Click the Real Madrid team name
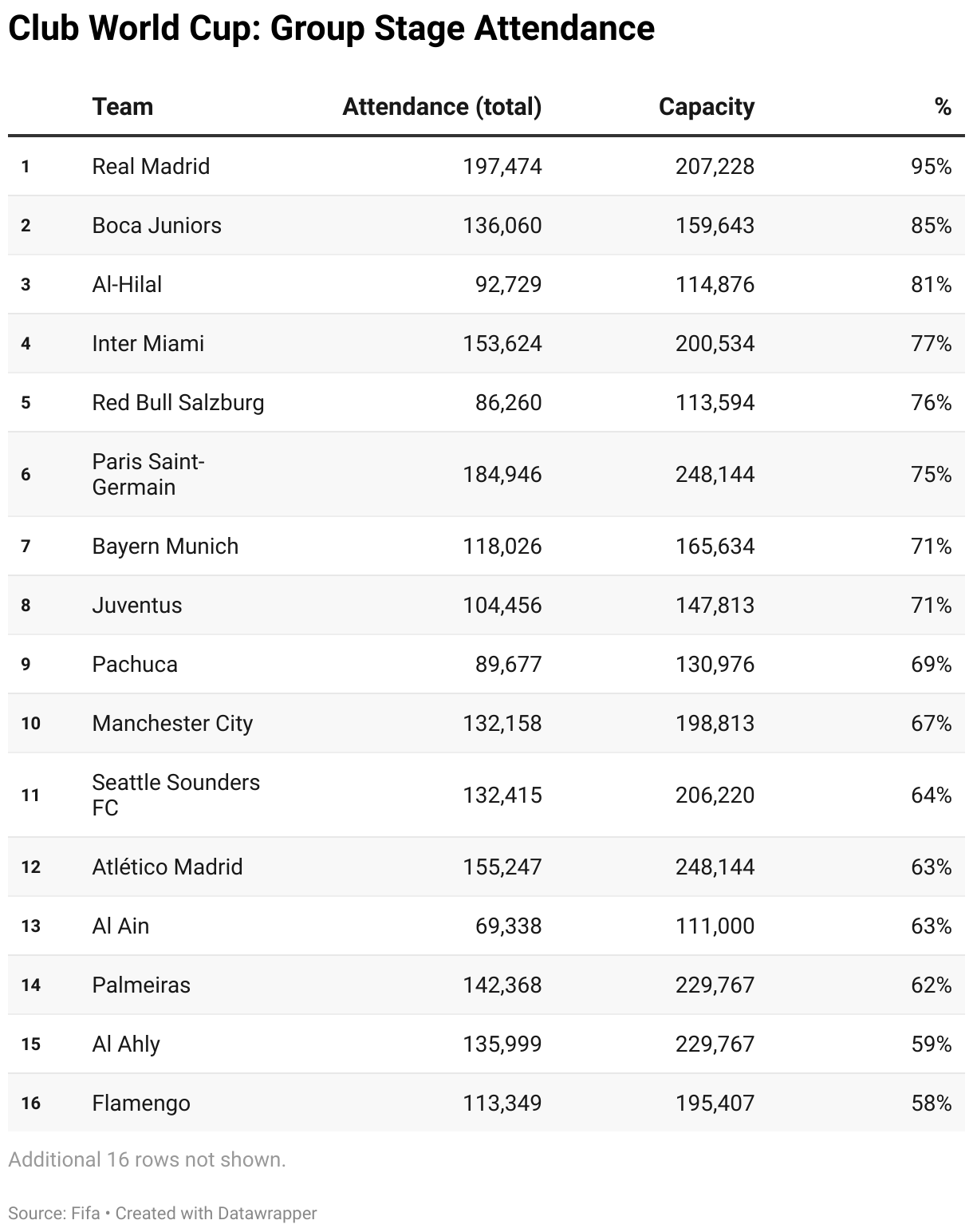 pos(151,167)
